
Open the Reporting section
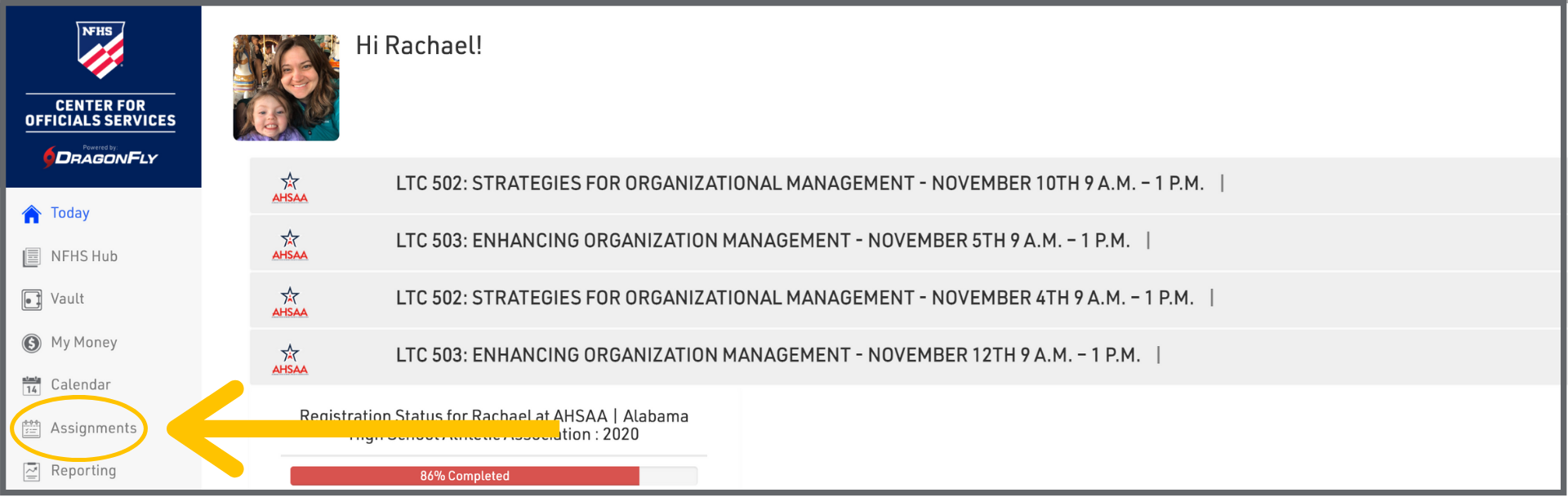(83, 470)
